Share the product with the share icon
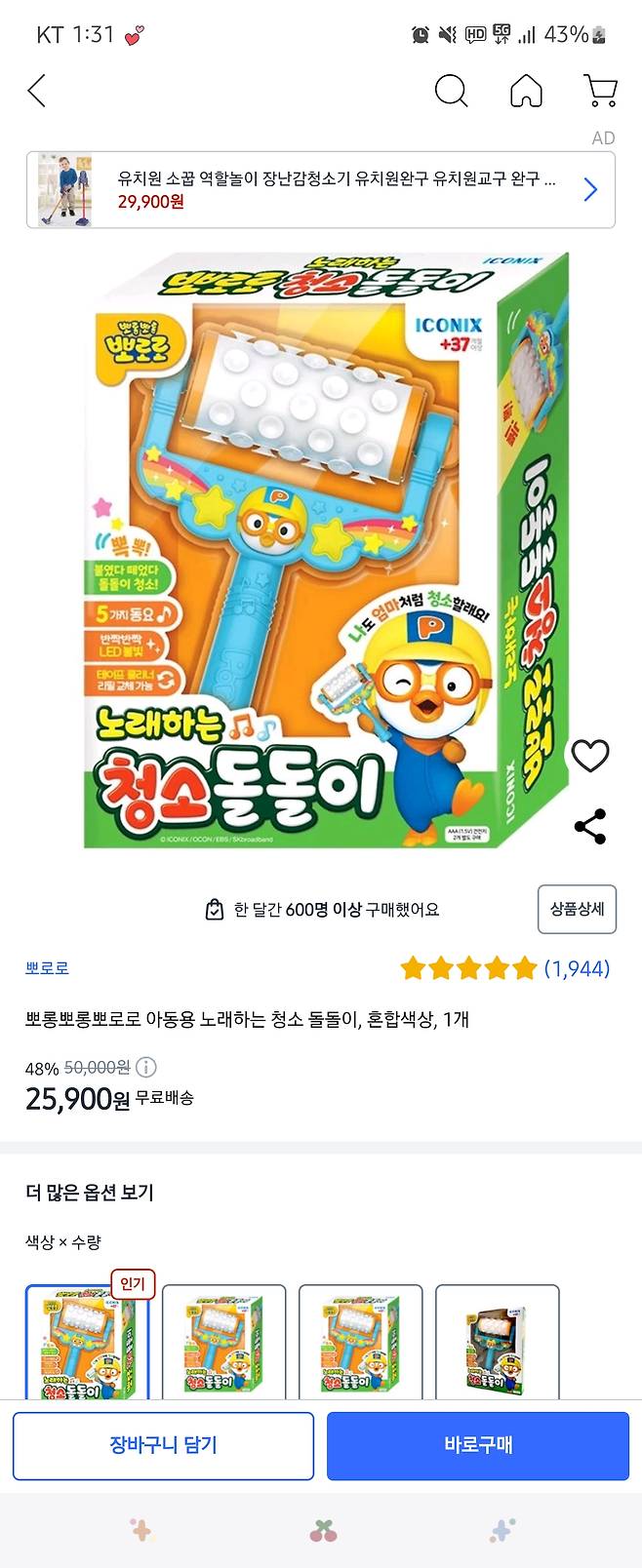 click(590, 826)
